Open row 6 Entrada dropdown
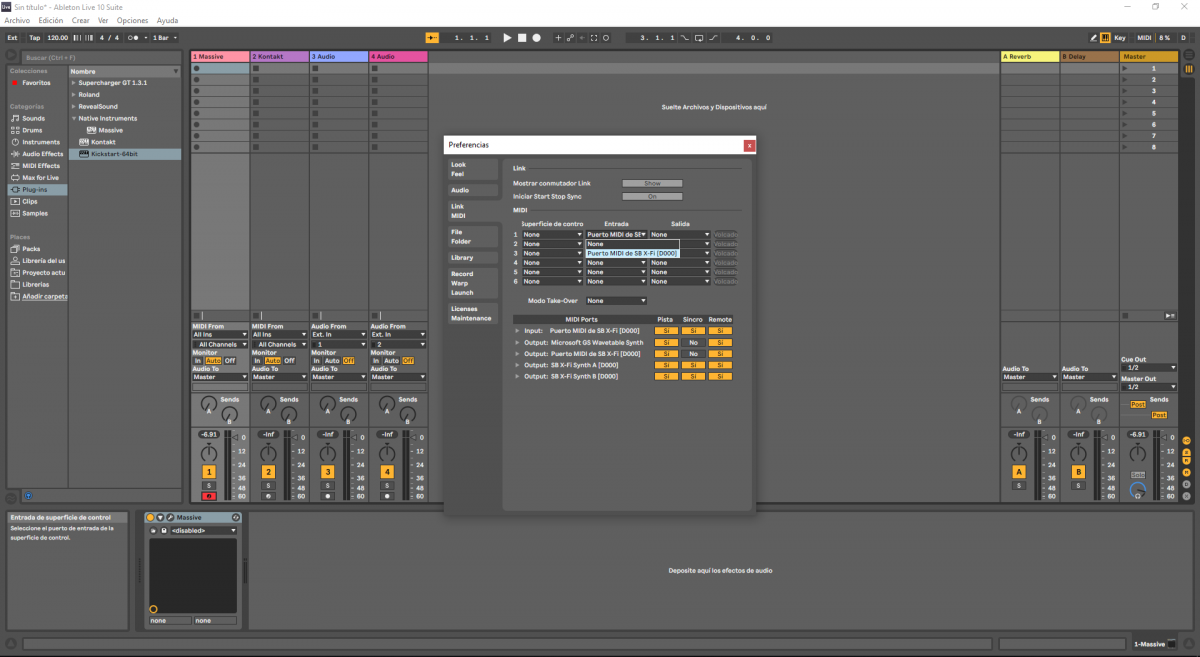The image size is (1200, 657). (616, 281)
